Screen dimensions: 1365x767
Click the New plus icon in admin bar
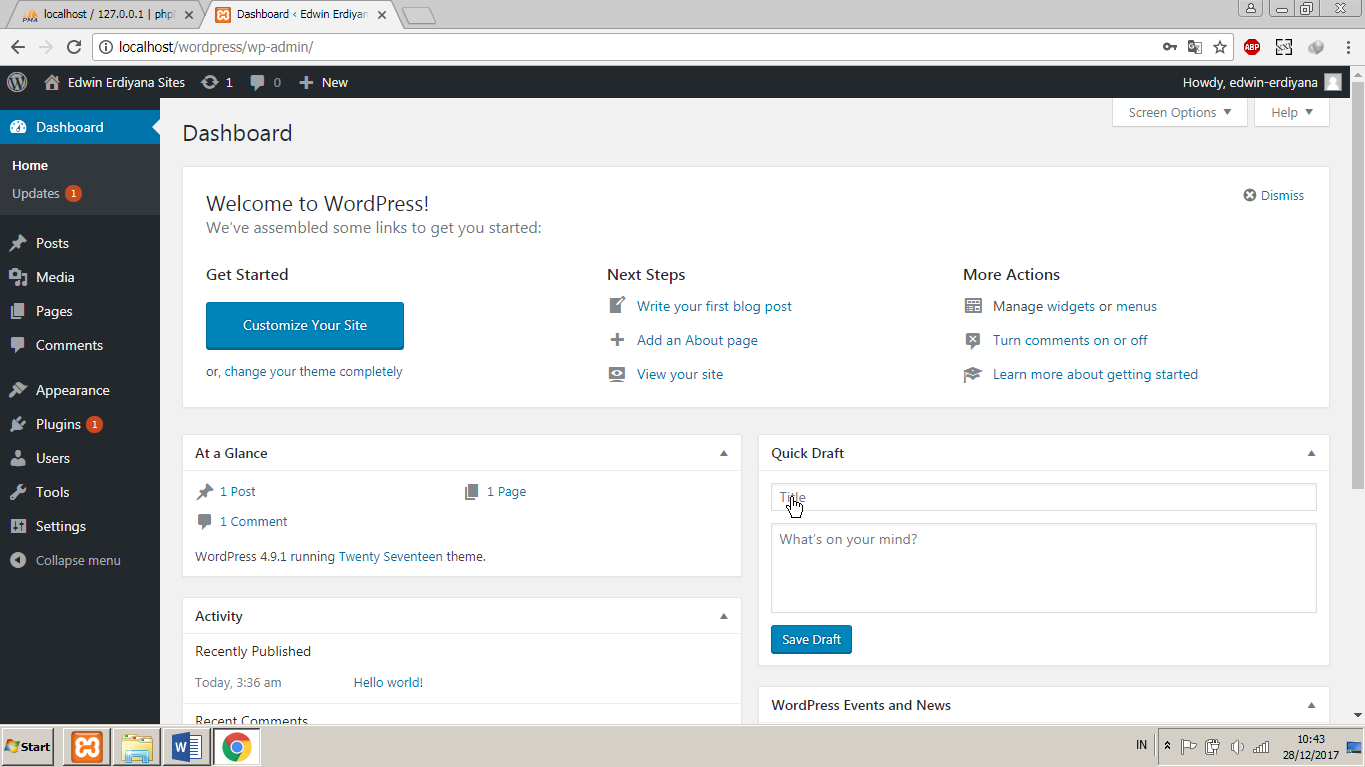tap(307, 83)
